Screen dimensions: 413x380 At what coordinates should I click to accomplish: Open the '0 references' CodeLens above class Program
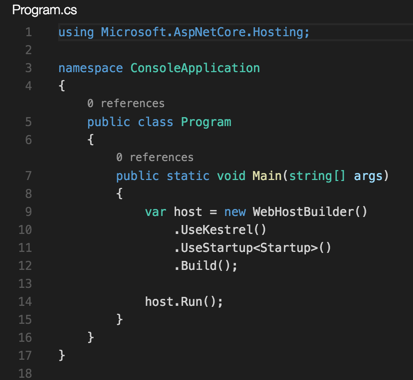click(x=126, y=103)
